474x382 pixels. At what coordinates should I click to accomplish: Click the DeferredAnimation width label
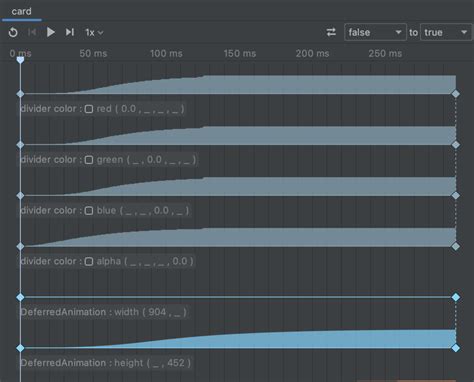(103, 312)
